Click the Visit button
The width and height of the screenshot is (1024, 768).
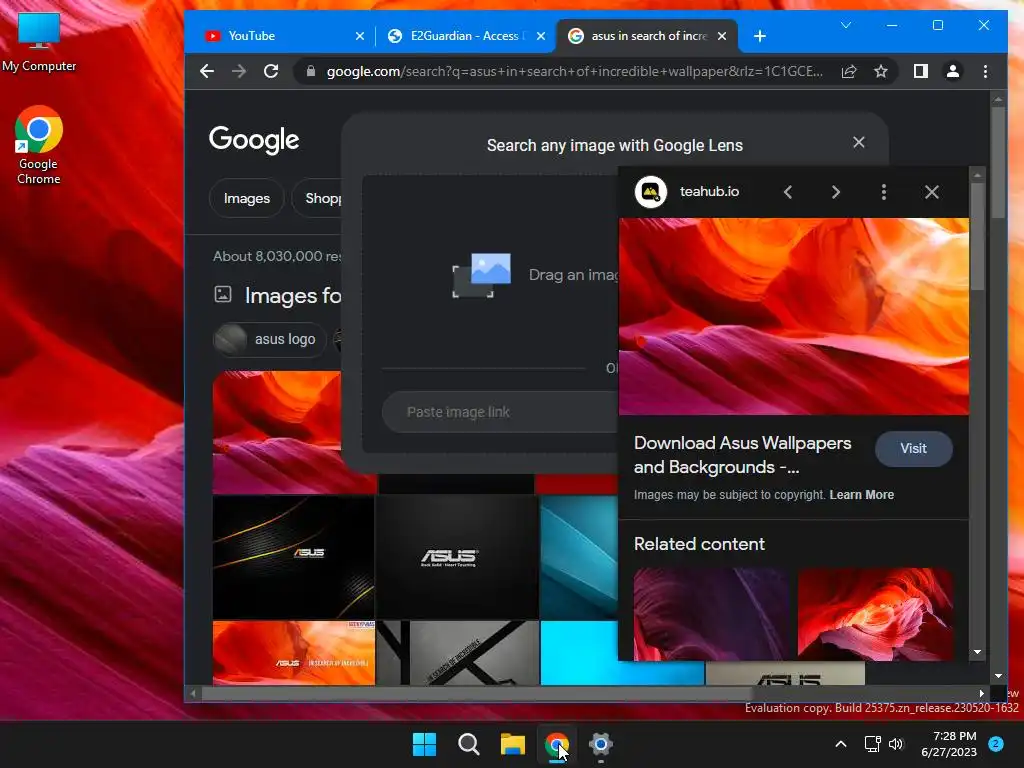[914, 449]
